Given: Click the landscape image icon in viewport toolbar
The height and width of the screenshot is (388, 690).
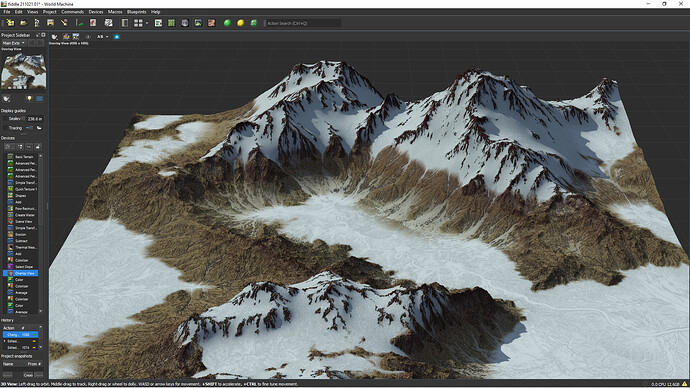Looking at the screenshot, I should tap(76, 37).
